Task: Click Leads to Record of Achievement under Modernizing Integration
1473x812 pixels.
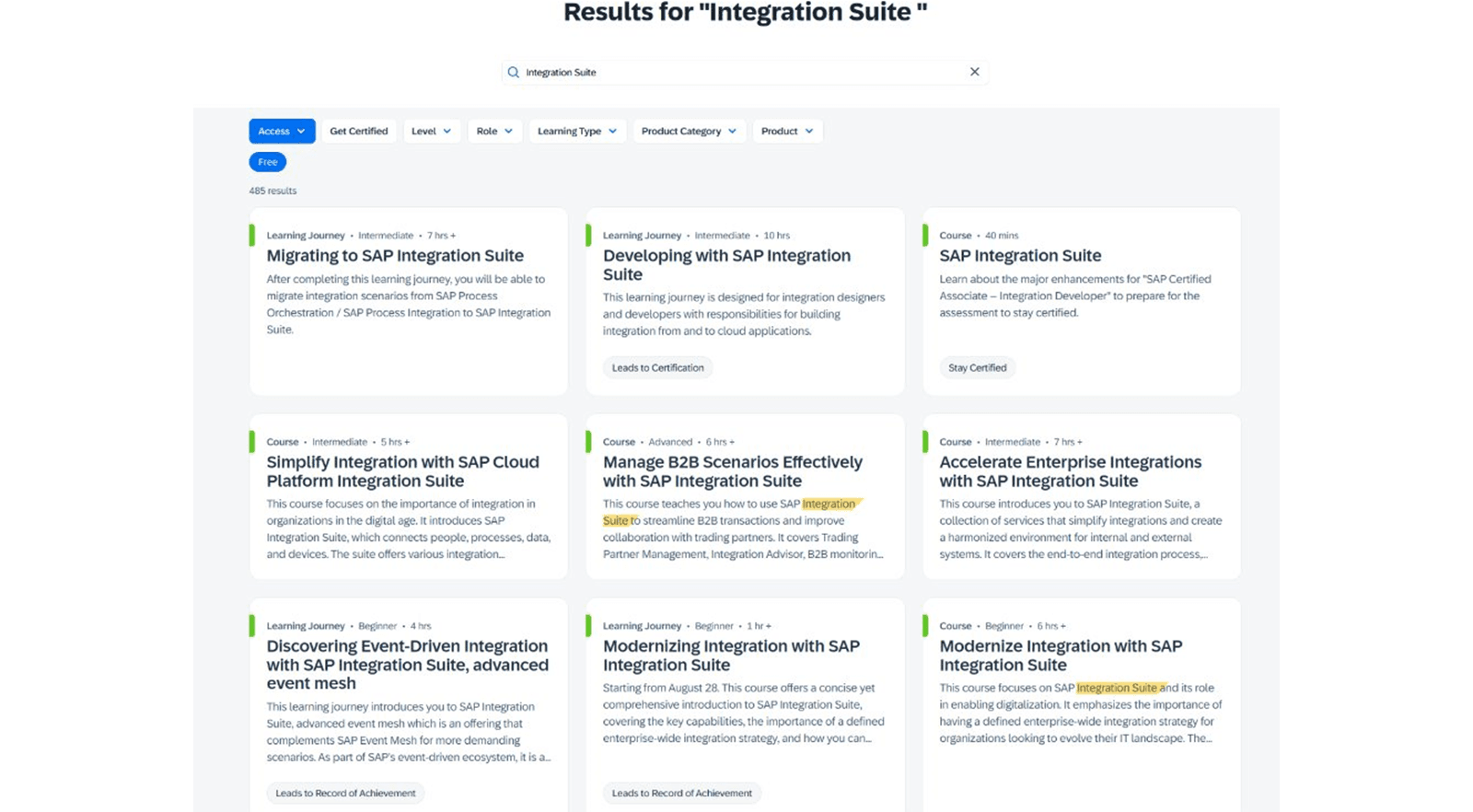Action: click(x=682, y=793)
